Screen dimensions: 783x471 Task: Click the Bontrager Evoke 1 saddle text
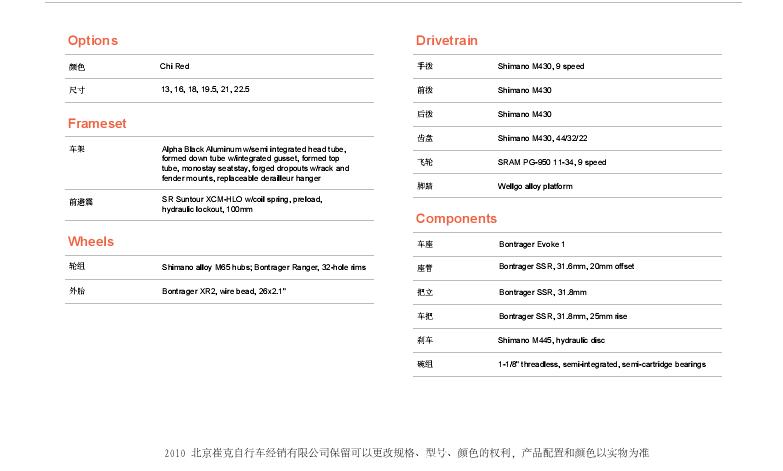pyautogui.click(x=532, y=244)
